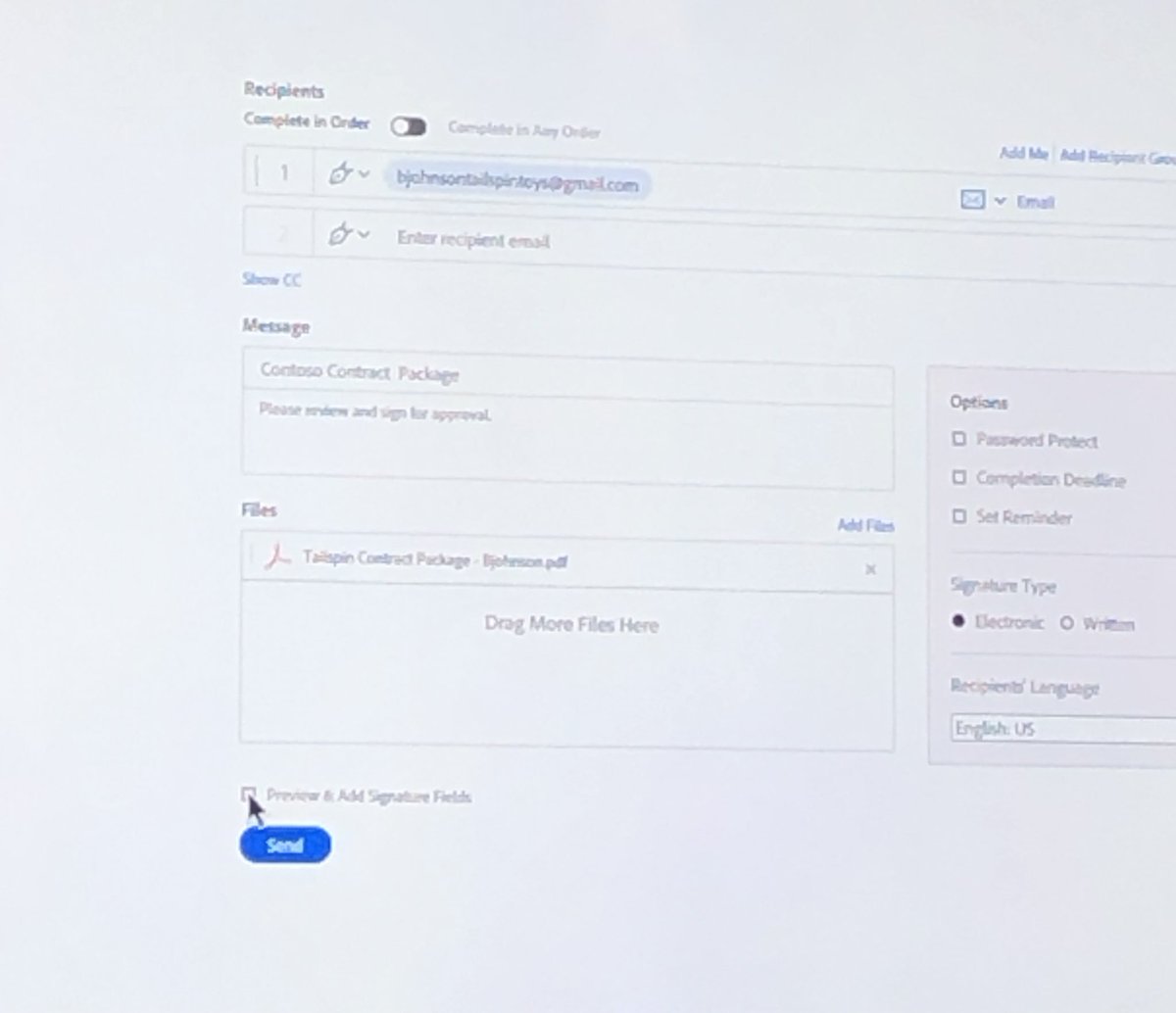This screenshot has width=1176, height=1013.
Task: Select the bjohnsontailspintoys@gmail.com recipient chip
Action: pyautogui.click(x=516, y=181)
